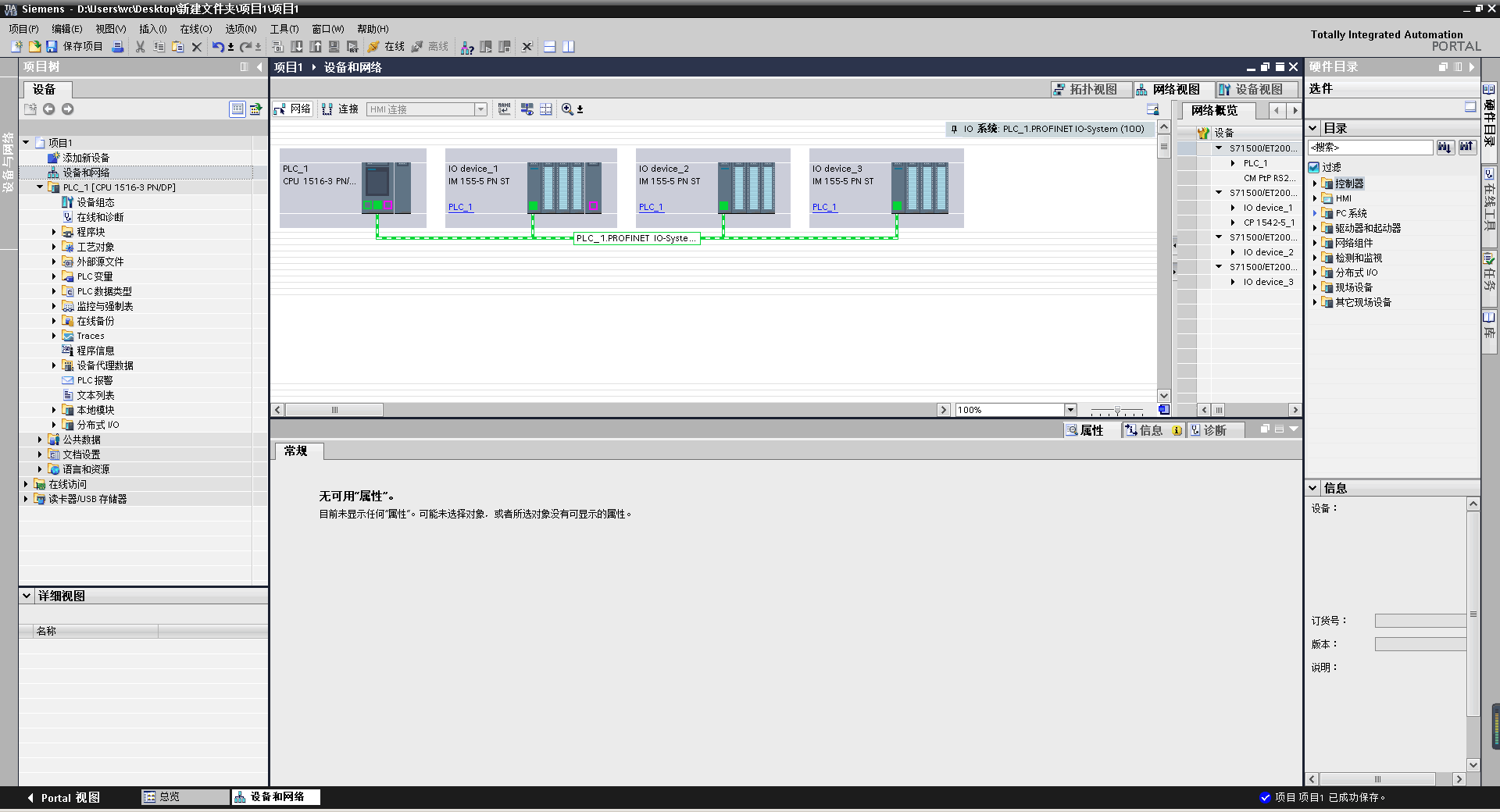Click the save project floppy disk icon
Image resolution: width=1500 pixels, height=812 pixels.
coord(52,47)
